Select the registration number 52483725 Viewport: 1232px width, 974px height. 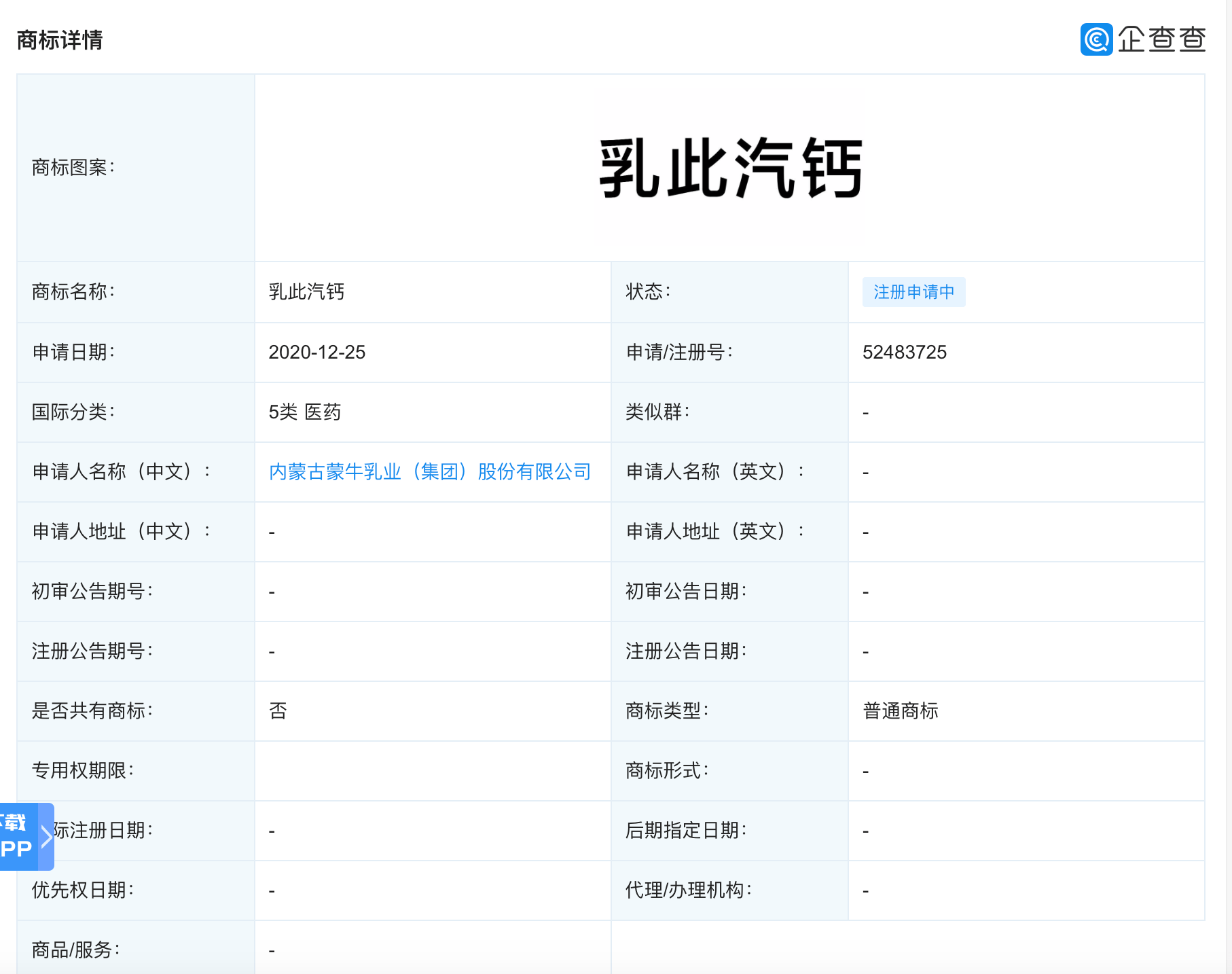(x=905, y=352)
